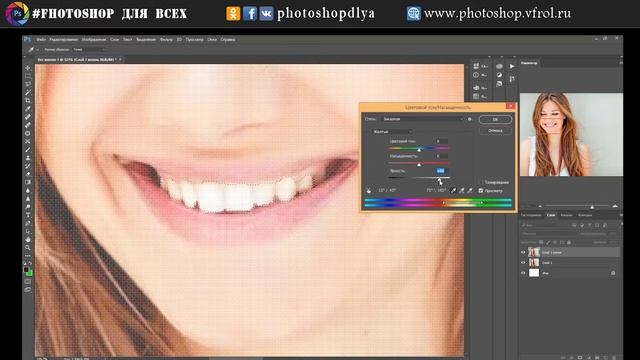
Task: Click the add-to-sample eyedropper in dialog
Action: point(462,190)
